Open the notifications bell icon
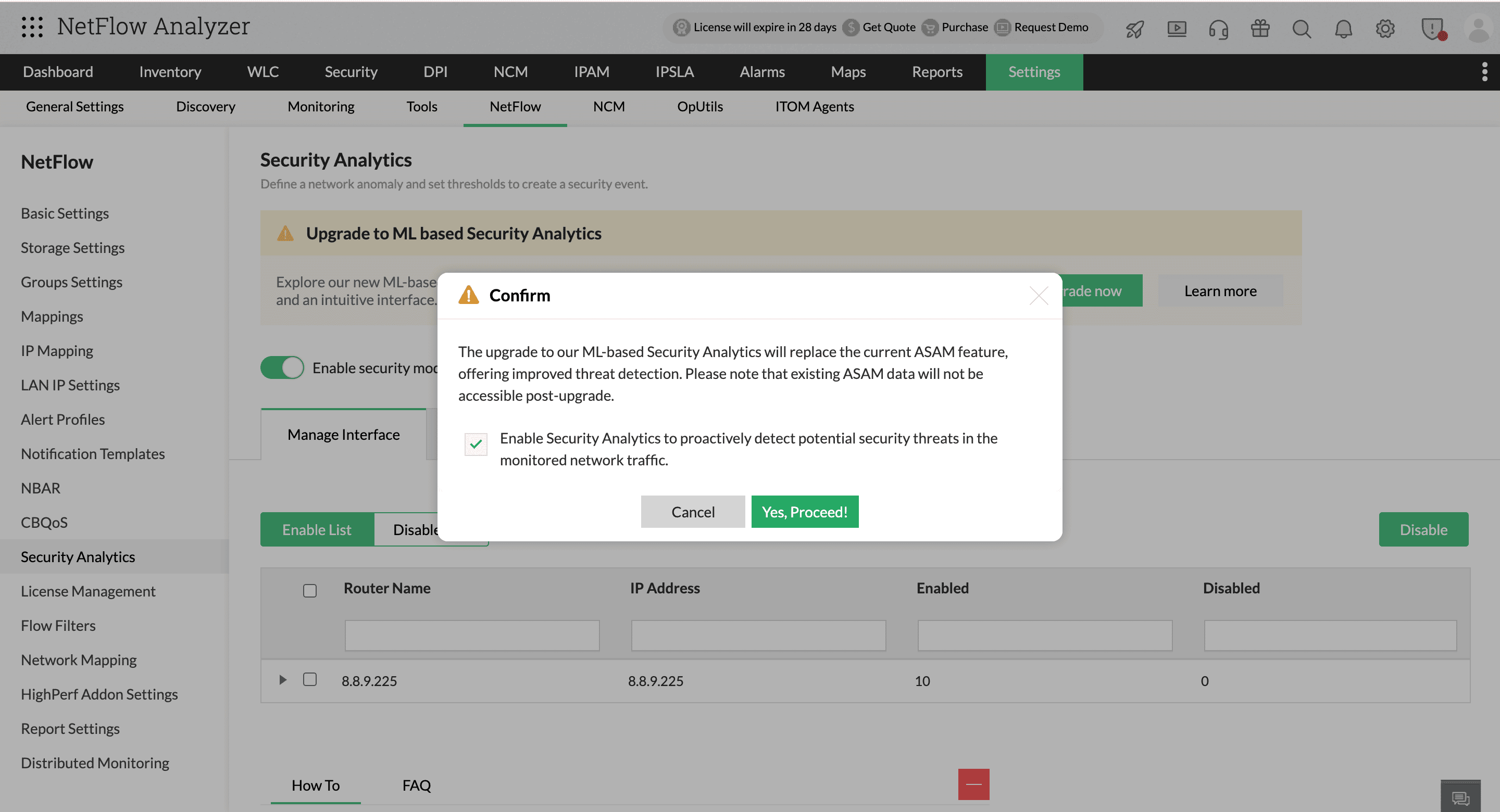 pyautogui.click(x=1343, y=29)
